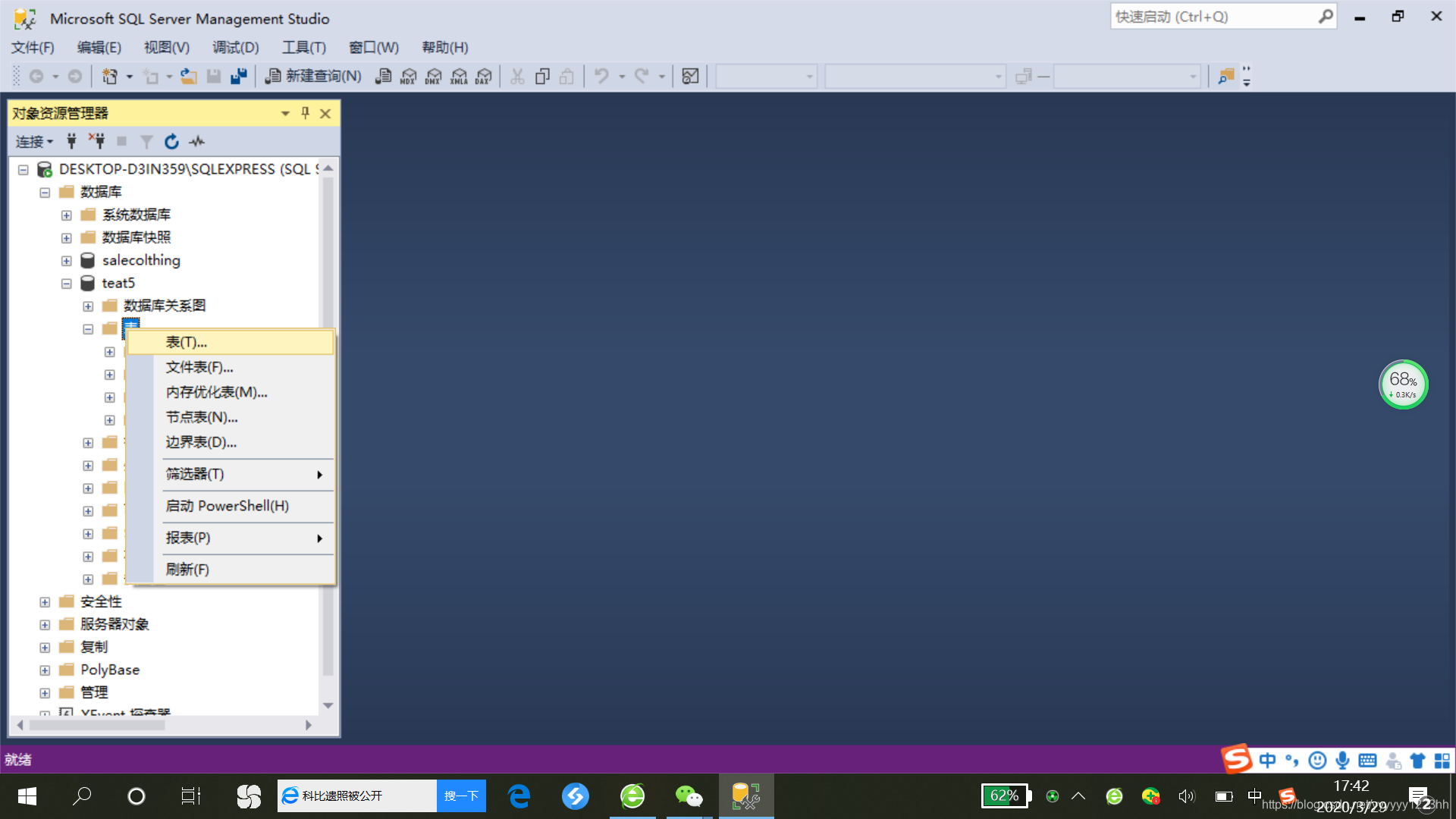Choose 文件表(F)... from context menu
The width and height of the screenshot is (1456, 819).
pos(231,367)
